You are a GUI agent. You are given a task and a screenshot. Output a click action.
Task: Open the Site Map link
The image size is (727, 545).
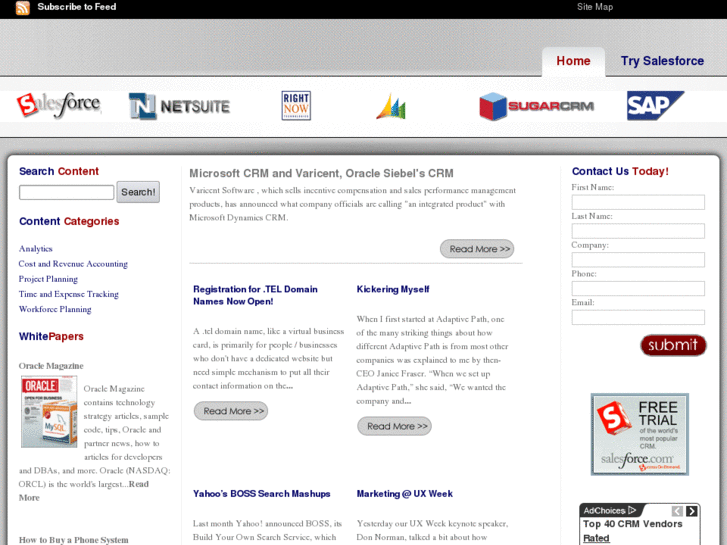[x=595, y=7]
